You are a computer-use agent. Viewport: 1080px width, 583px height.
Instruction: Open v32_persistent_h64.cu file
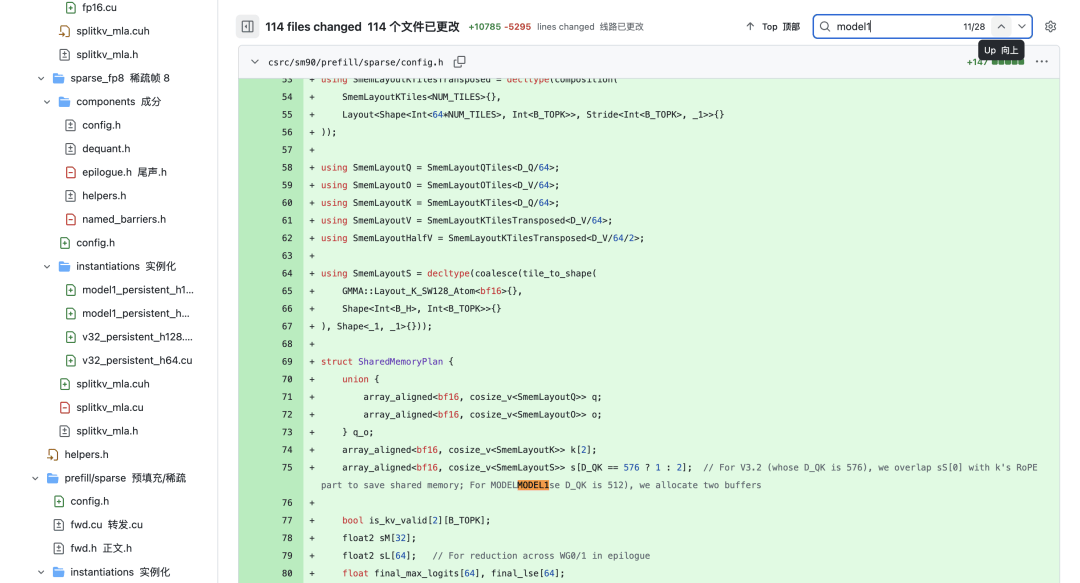[x=137, y=360]
